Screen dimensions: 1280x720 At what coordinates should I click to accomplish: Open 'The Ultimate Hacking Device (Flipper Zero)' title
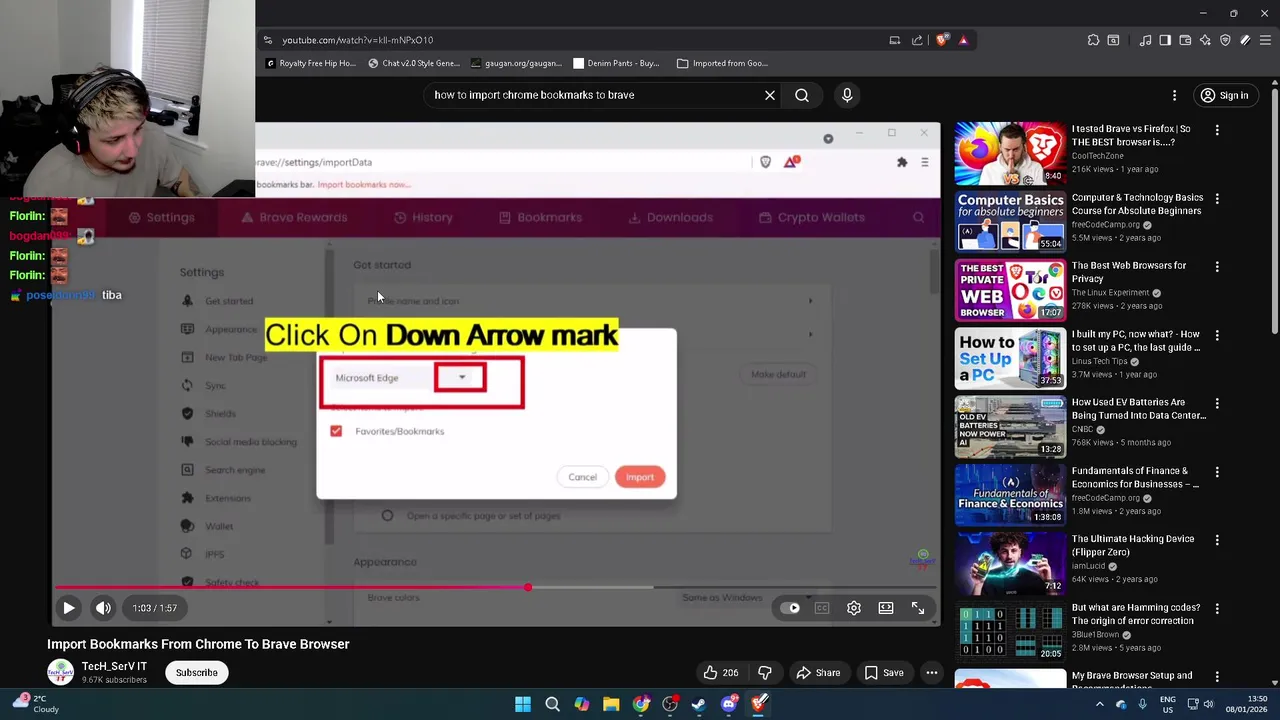pos(1132,545)
